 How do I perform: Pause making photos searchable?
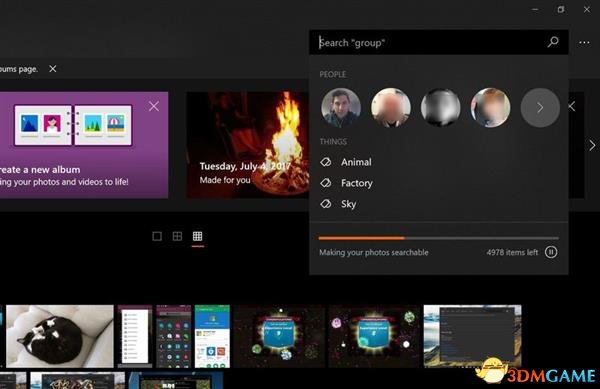pyautogui.click(x=551, y=252)
